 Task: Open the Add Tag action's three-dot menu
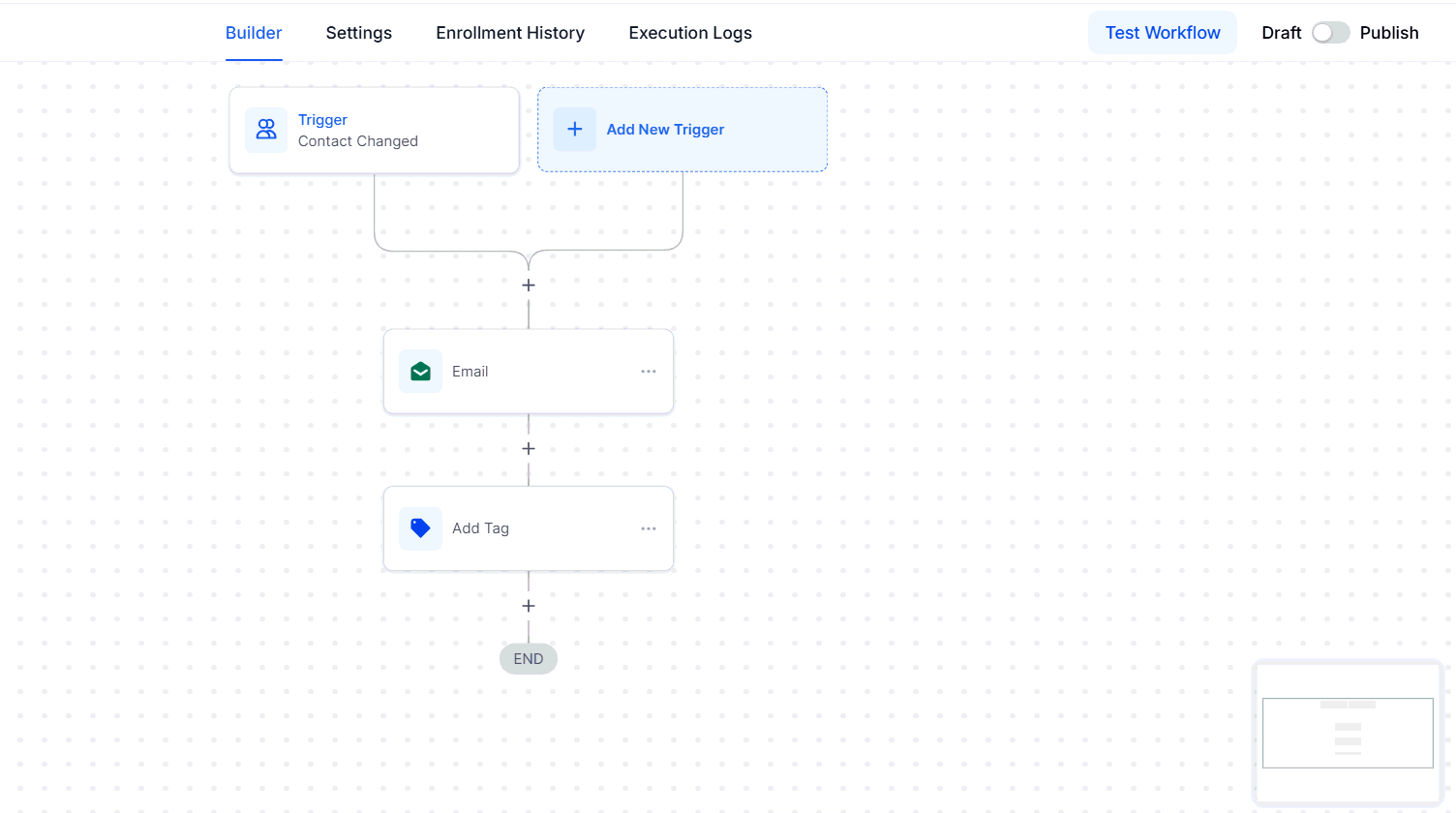[x=649, y=528]
